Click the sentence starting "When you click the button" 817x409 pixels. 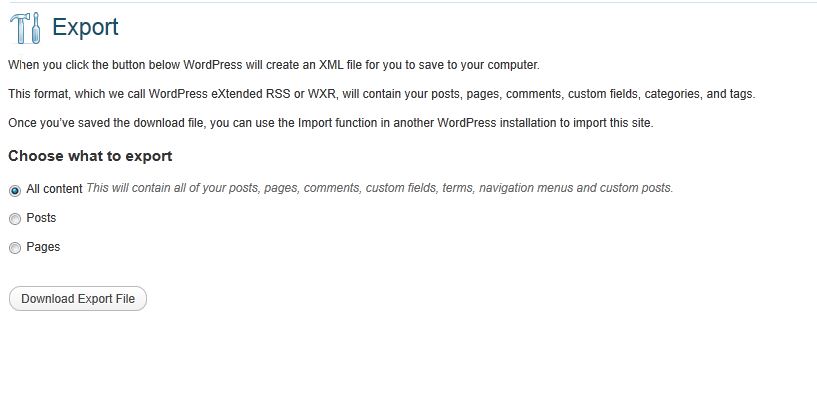273,65
